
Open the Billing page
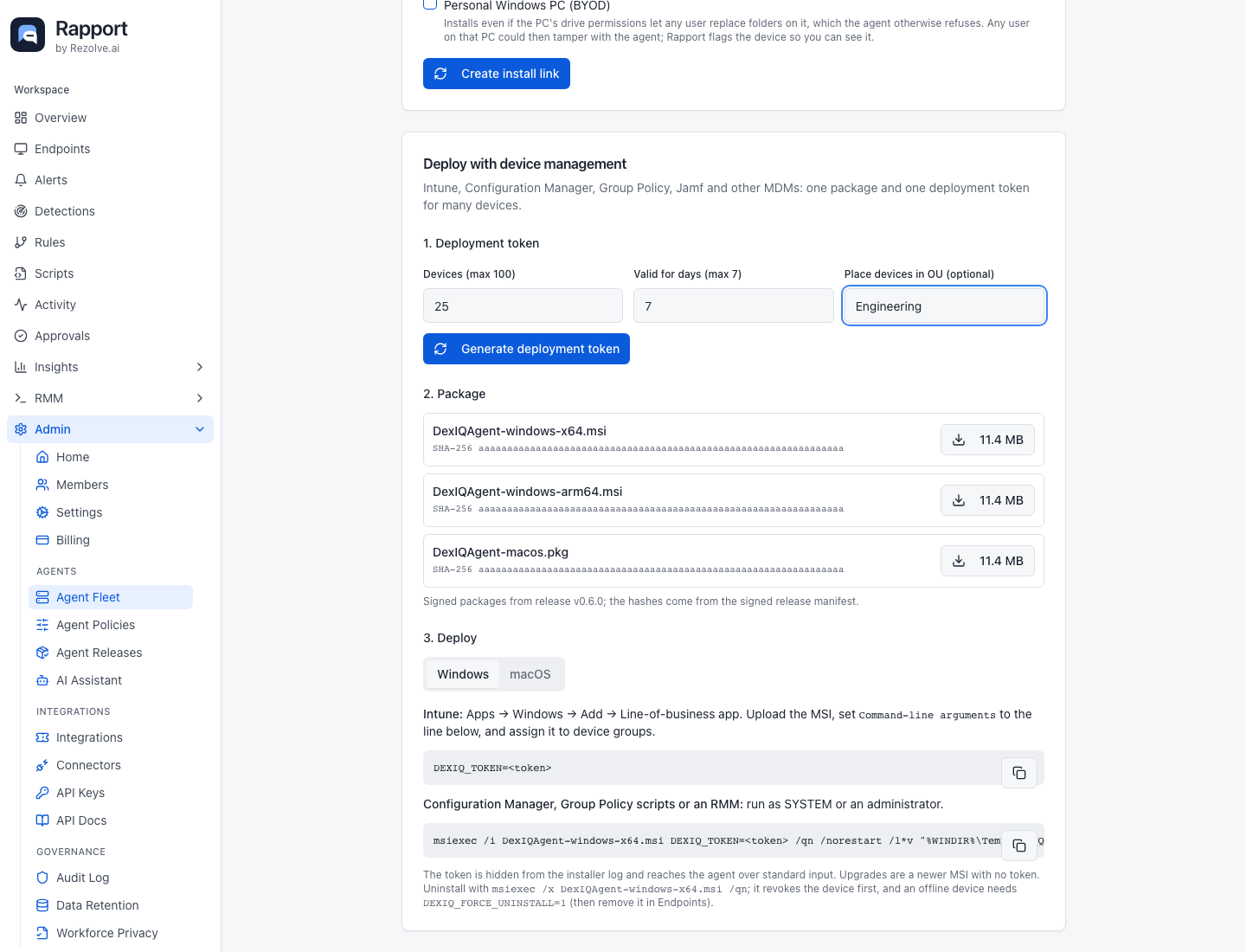[x=111, y=540]
